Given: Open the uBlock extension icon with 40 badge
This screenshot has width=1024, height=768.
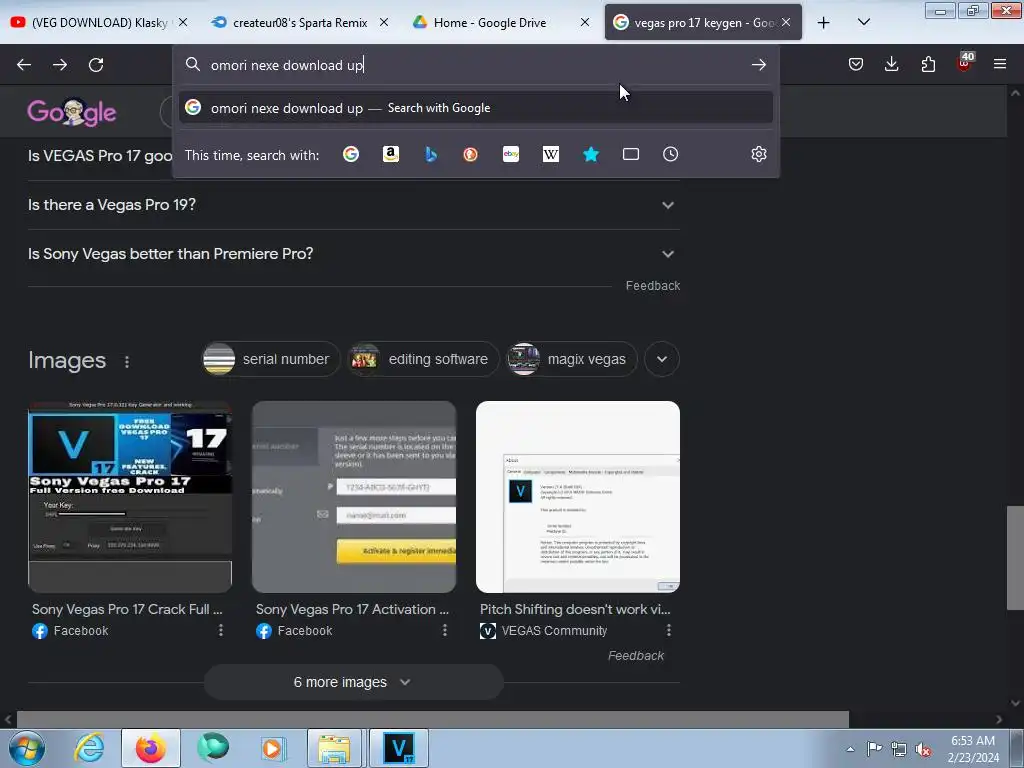Looking at the screenshot, I should (x=965, y=63).
